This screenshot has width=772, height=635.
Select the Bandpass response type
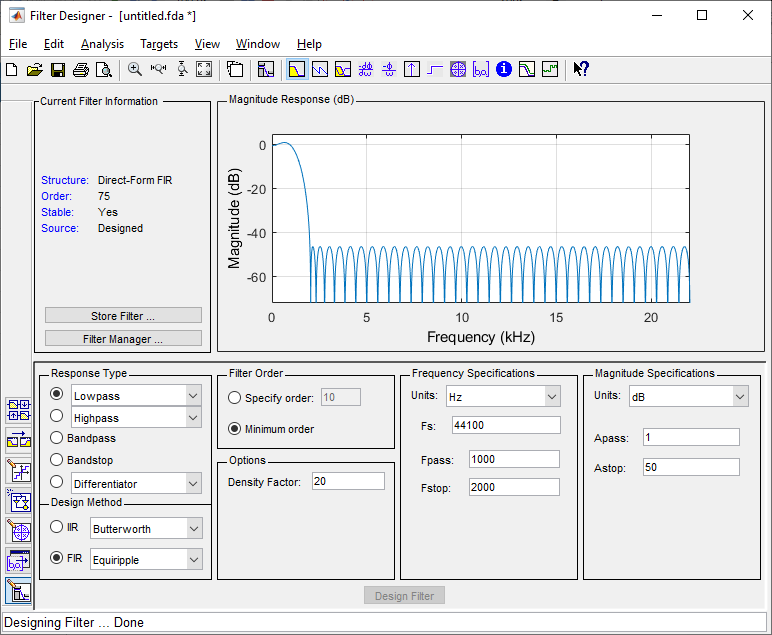tap(57, 438)
